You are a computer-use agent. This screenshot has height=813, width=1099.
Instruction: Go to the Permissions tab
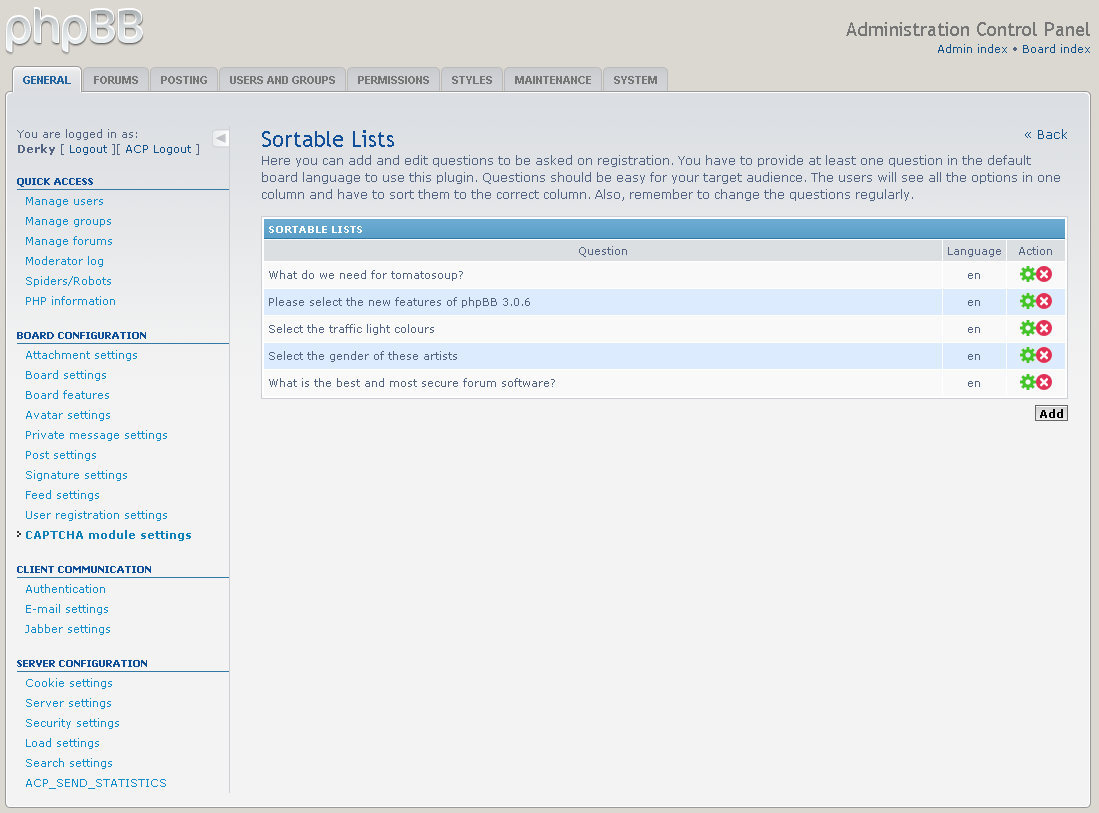tap(393, 80)
